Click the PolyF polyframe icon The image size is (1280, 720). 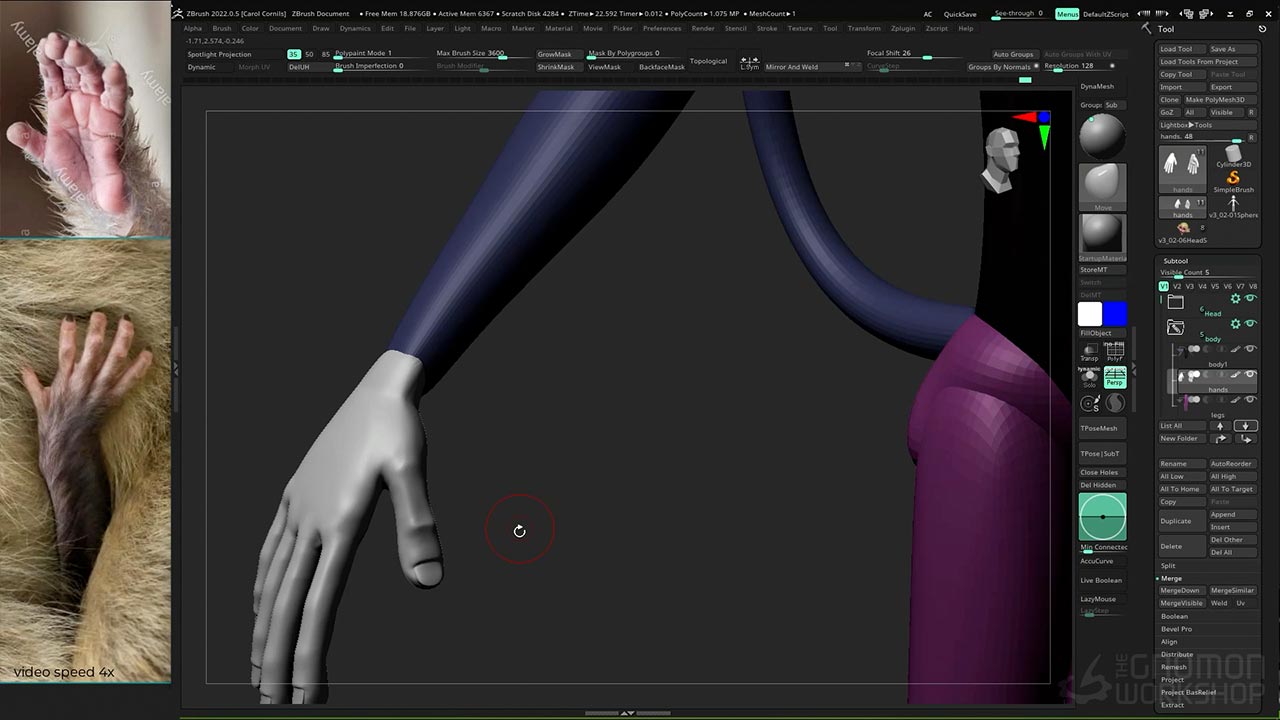(1115, 351)
